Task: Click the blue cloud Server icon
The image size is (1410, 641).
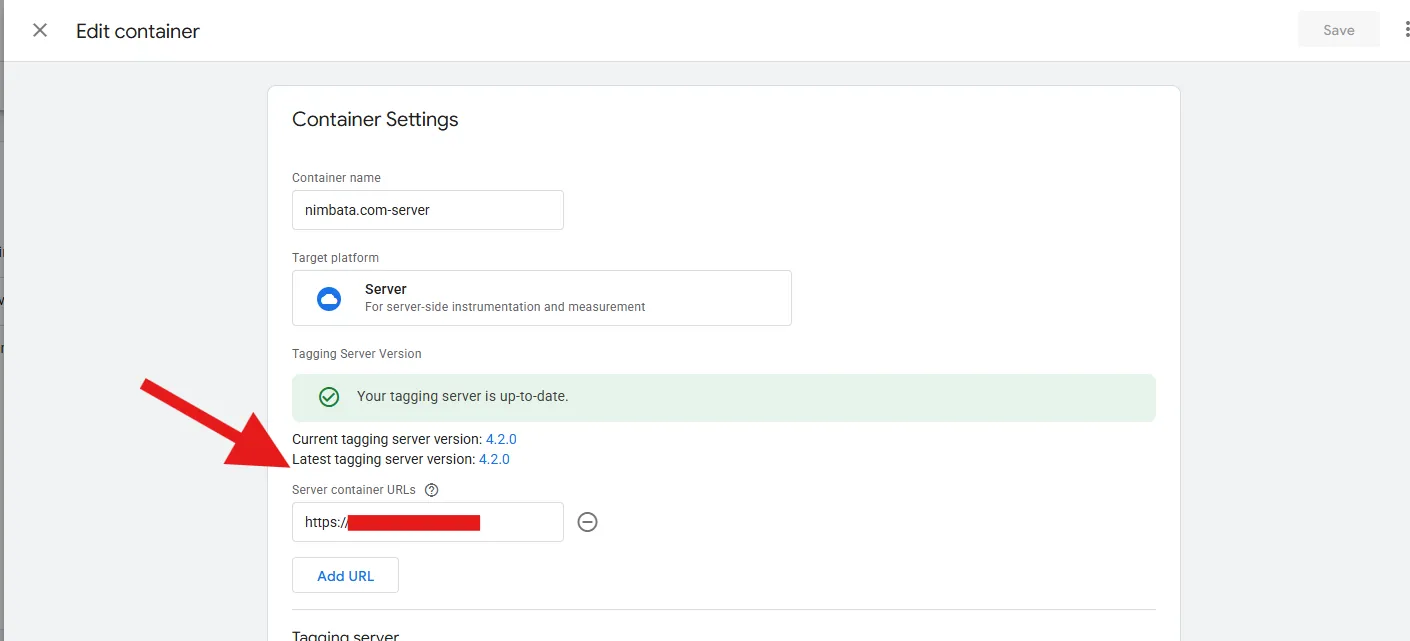Action: pos(329,298)
